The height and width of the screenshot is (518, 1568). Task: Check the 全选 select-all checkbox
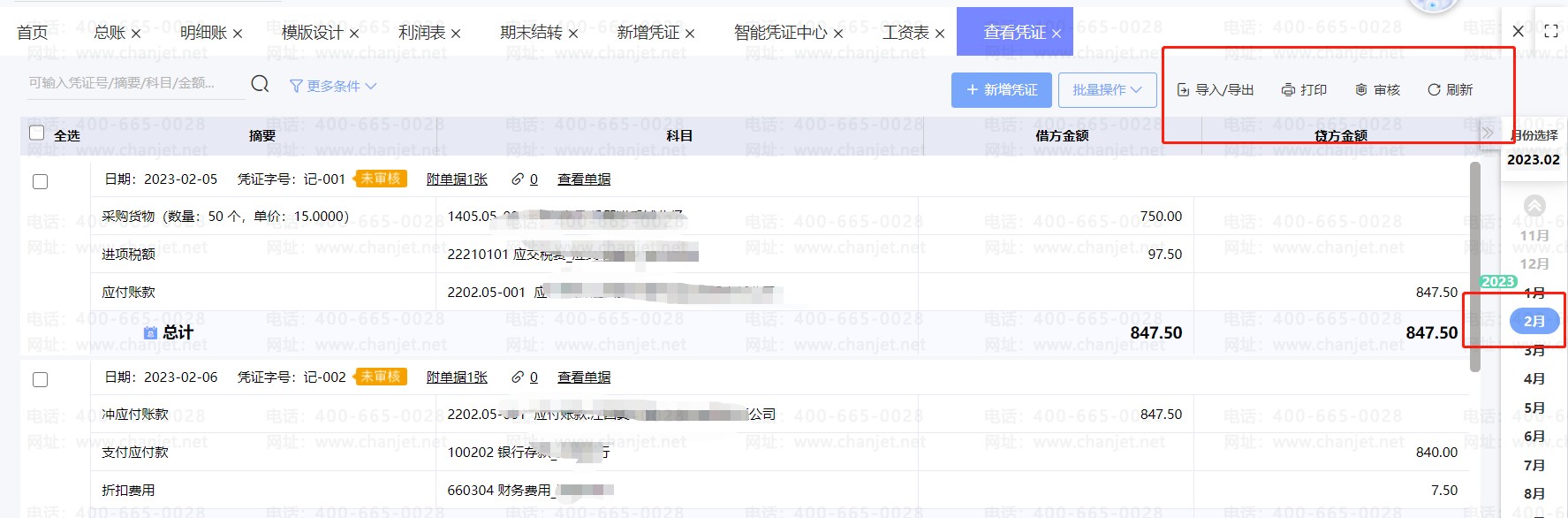[36, 133]
